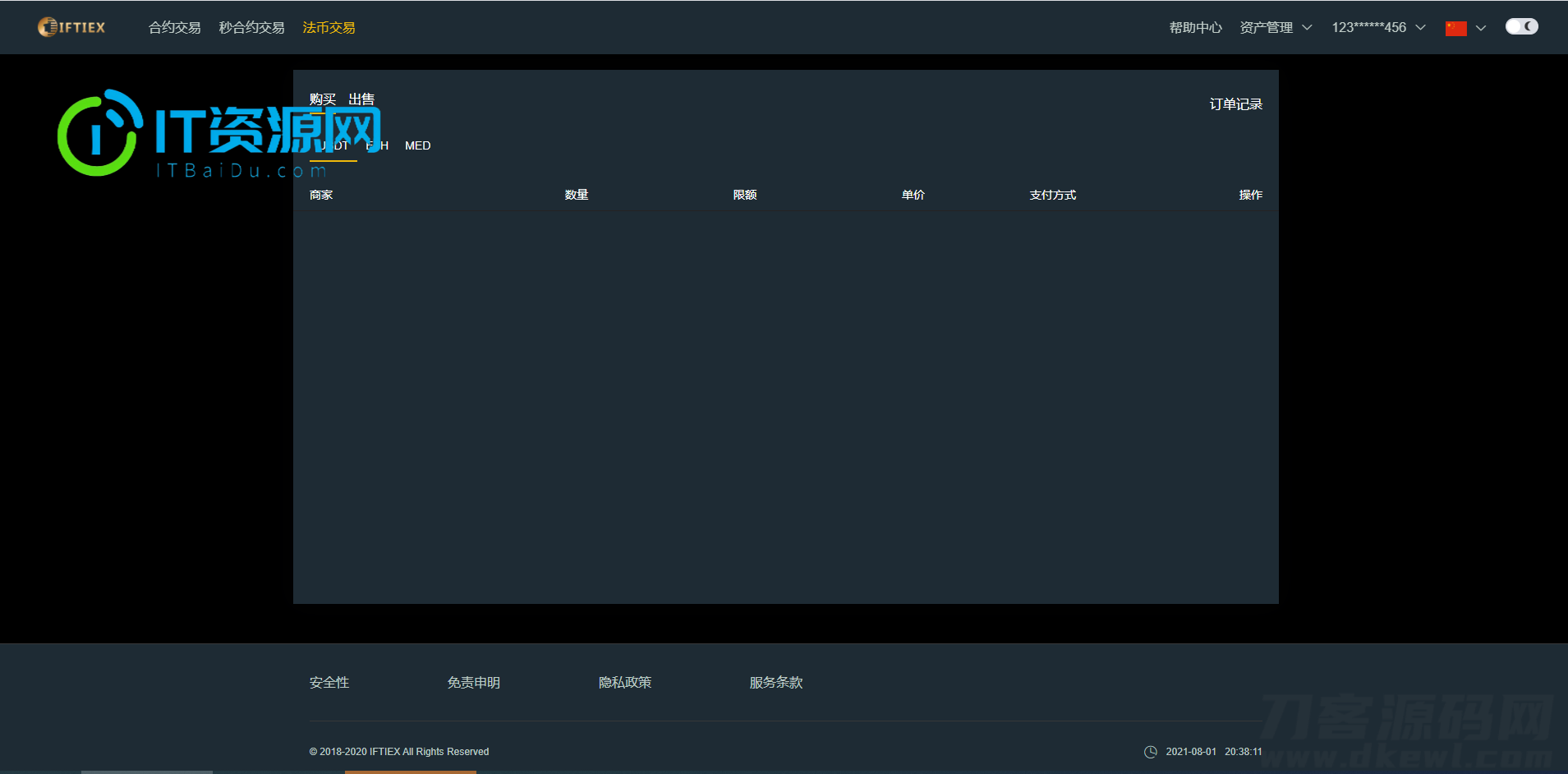Click the China flag language icon
Screen dimensions: 1568x774
pos(1455,28)
